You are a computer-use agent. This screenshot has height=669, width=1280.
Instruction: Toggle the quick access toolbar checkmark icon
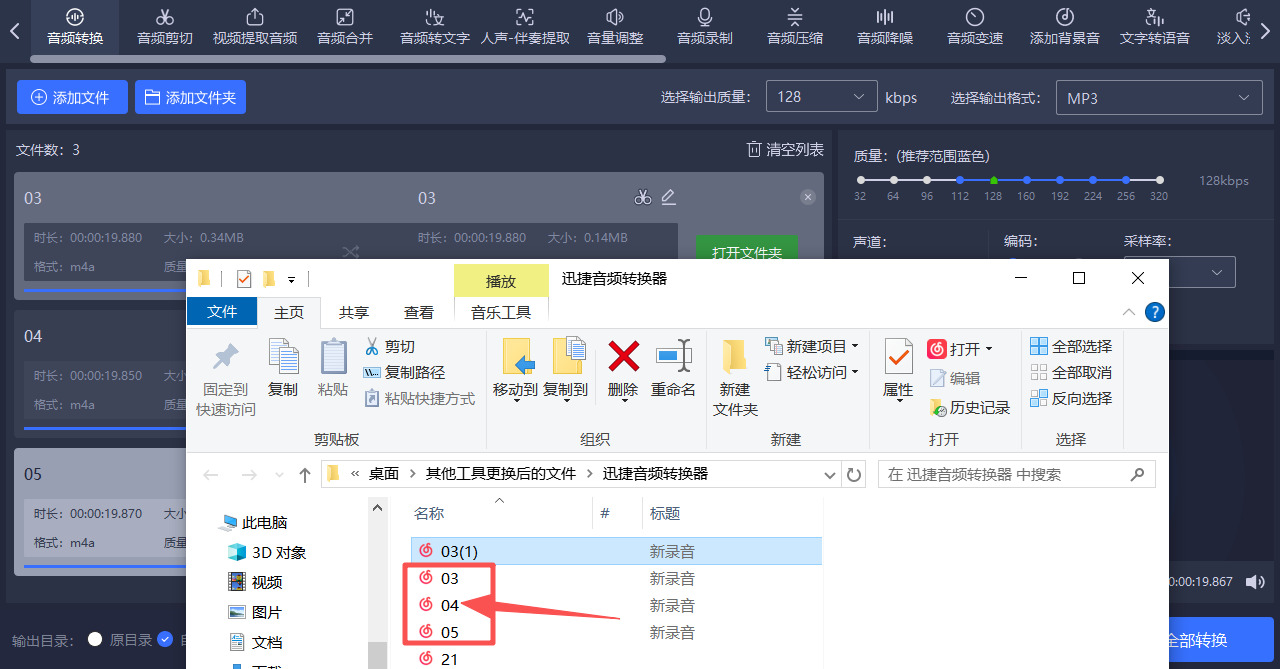tap(244, 278)
